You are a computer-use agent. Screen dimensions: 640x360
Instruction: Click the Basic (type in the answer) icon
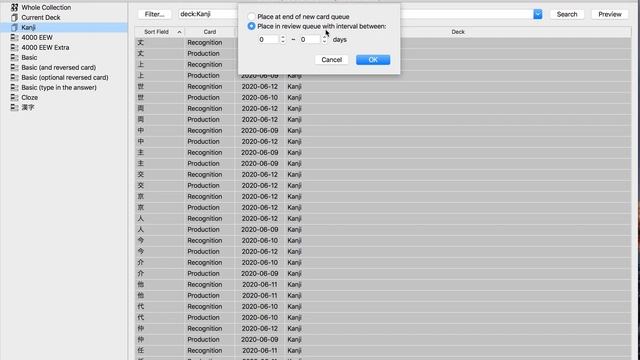click(14, 87)
